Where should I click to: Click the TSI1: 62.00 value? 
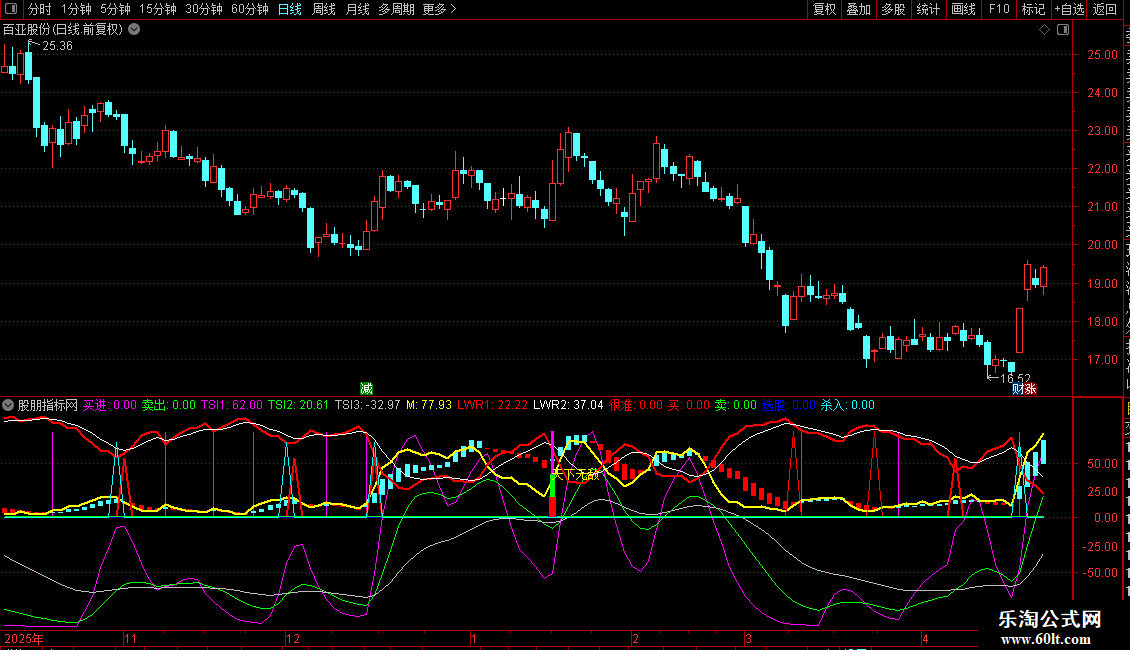click(231, 405)
